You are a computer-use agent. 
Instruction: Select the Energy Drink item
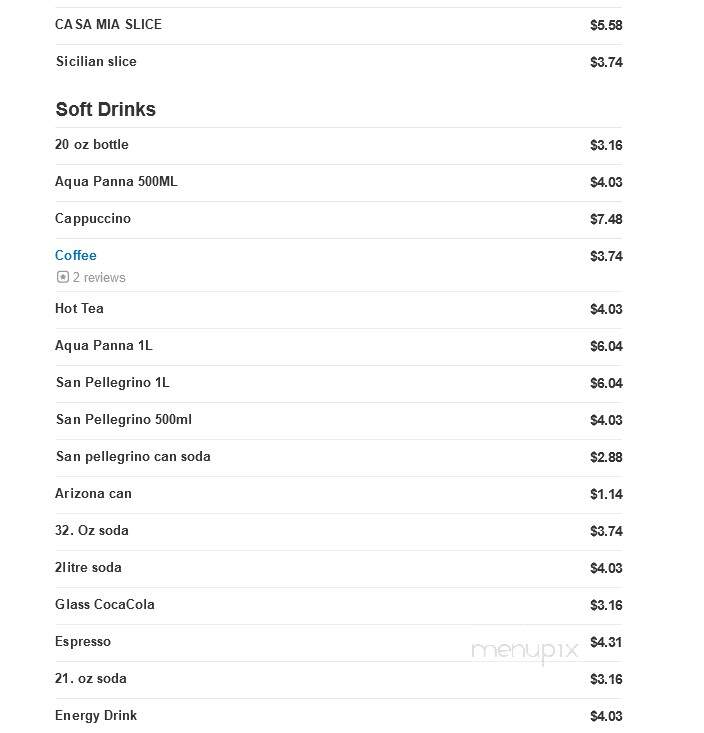(96, 715)
